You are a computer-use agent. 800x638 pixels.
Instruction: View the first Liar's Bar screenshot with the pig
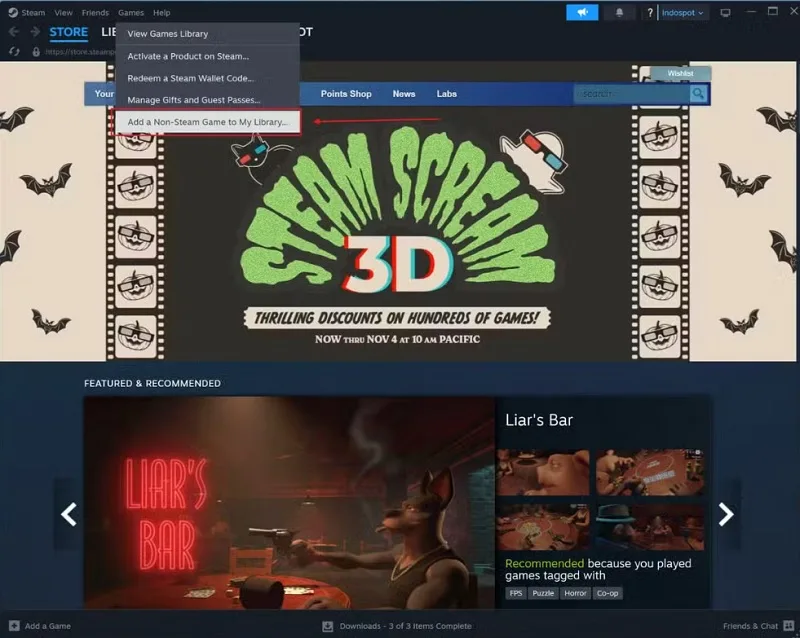pyautogui.click(x=543, y=472)
